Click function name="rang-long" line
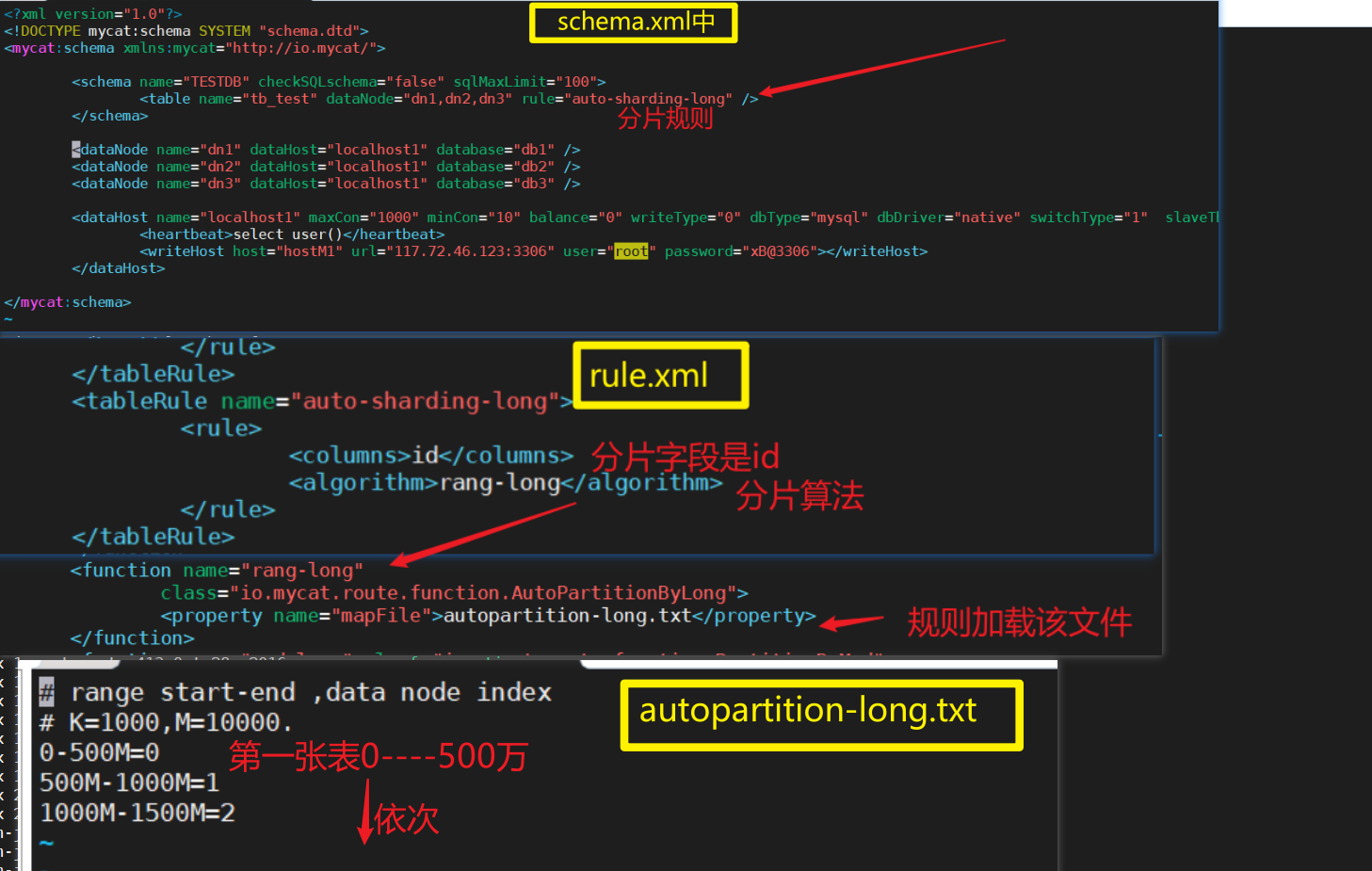Image resolution: width=1372 pixels, height=871 pixels. [217, 571]
